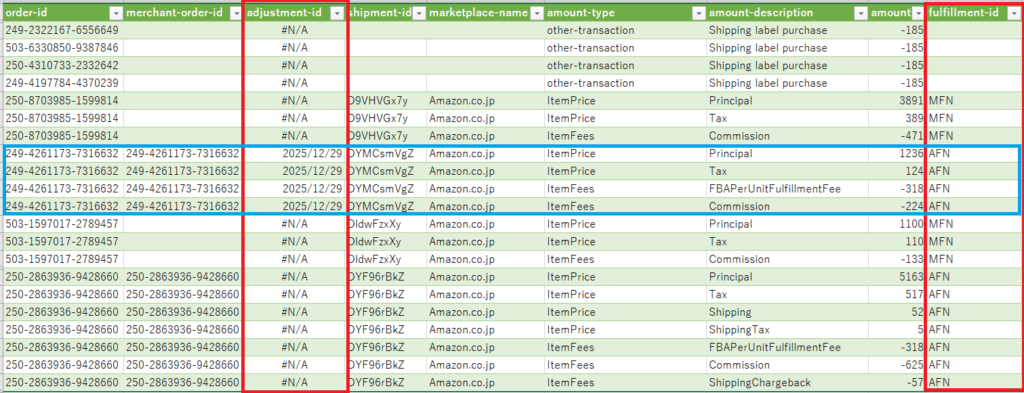Click the amount cell showing 389
This screenshot has height=393, width=1024.
[897, 118]
